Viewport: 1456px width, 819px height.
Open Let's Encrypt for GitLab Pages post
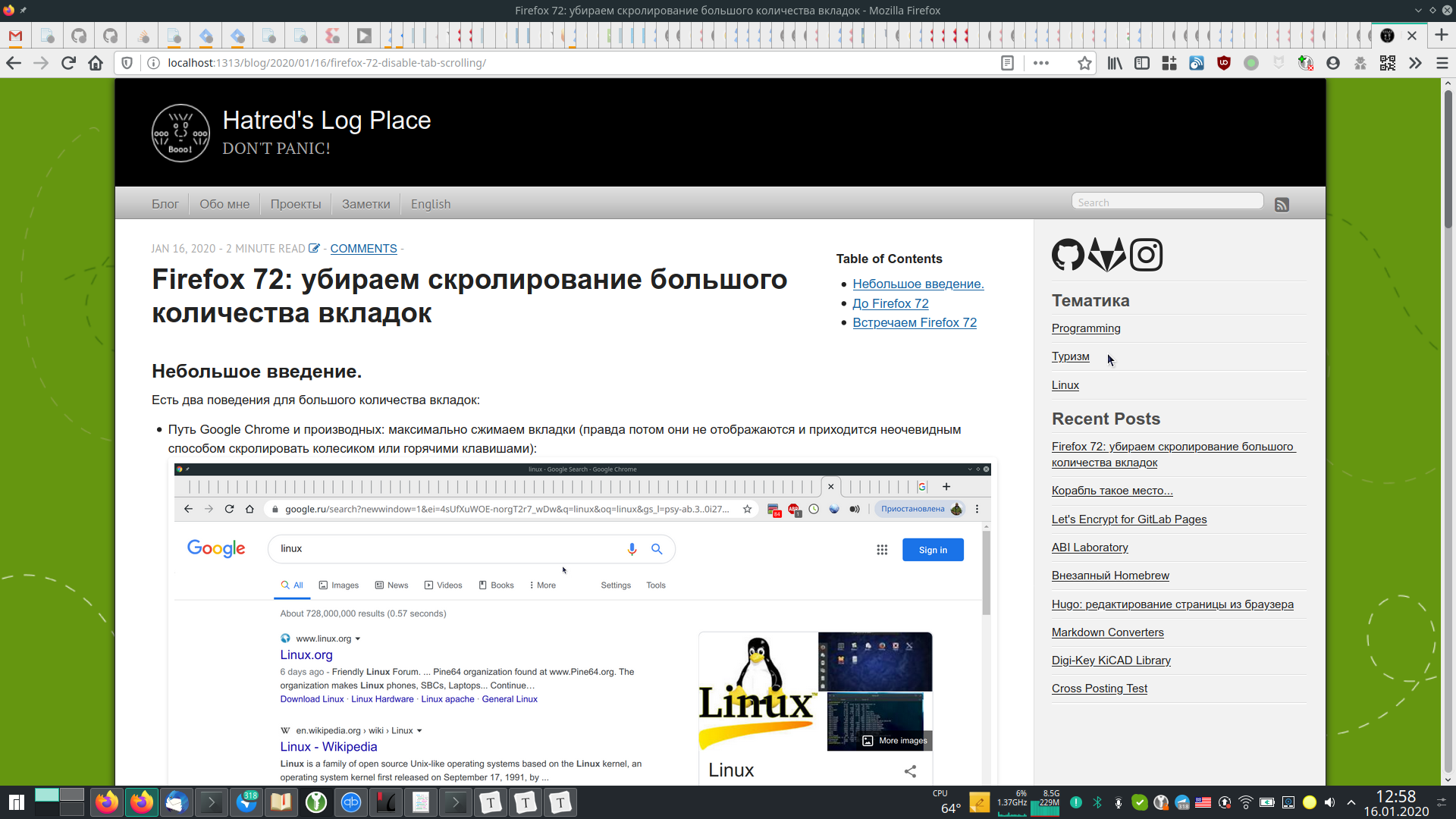click(1129, 519)
